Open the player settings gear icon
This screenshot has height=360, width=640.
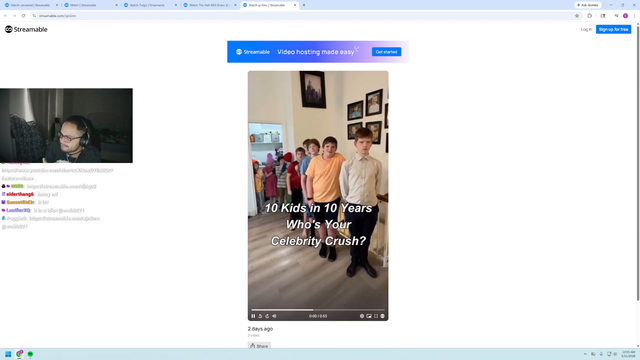click(x=362, y=316)
